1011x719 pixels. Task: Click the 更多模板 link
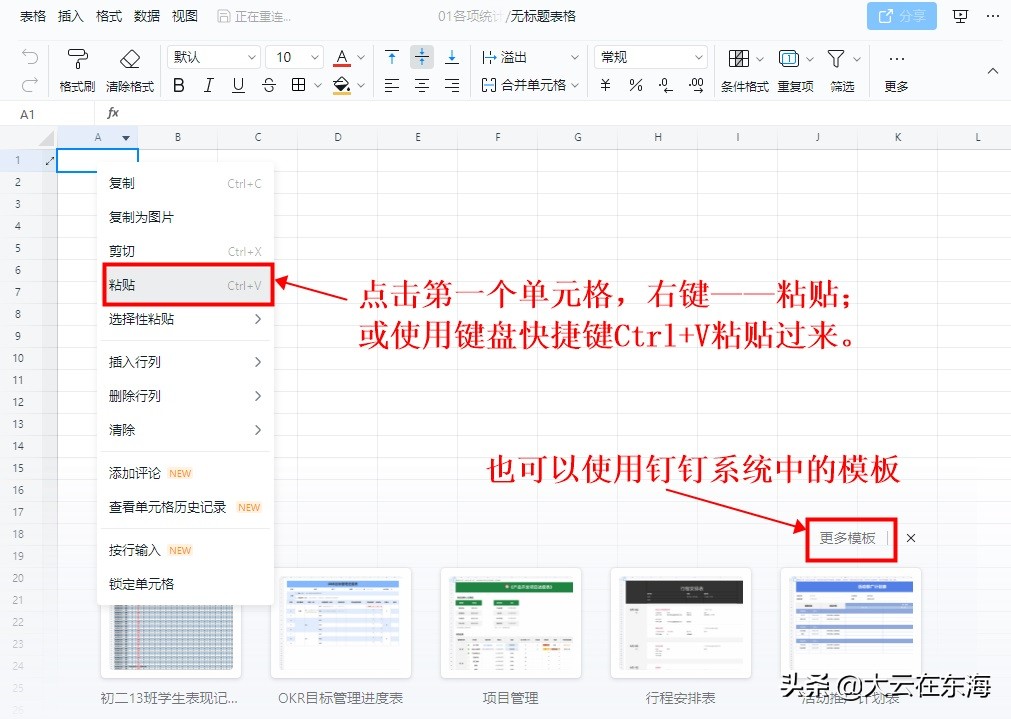[x=847, y=538]
